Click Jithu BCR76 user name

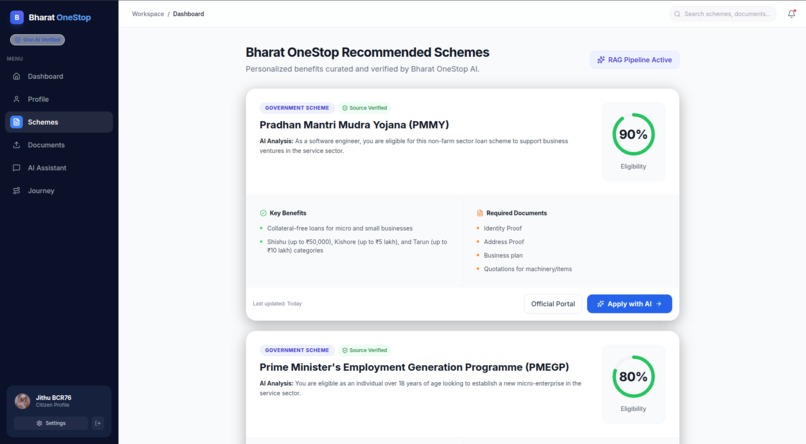(53, 398)
